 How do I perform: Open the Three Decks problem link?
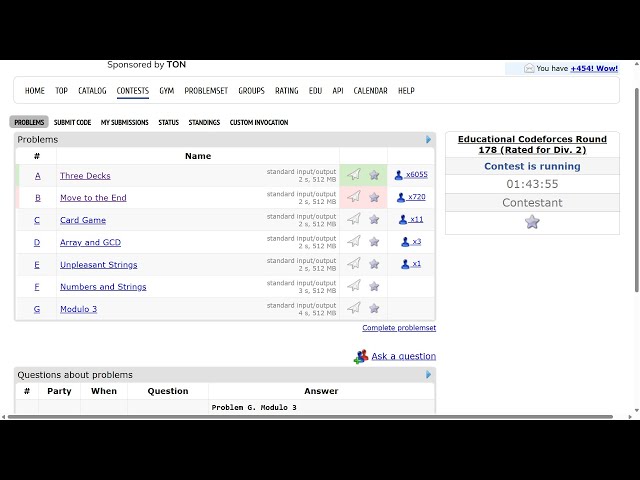(85, 176)
